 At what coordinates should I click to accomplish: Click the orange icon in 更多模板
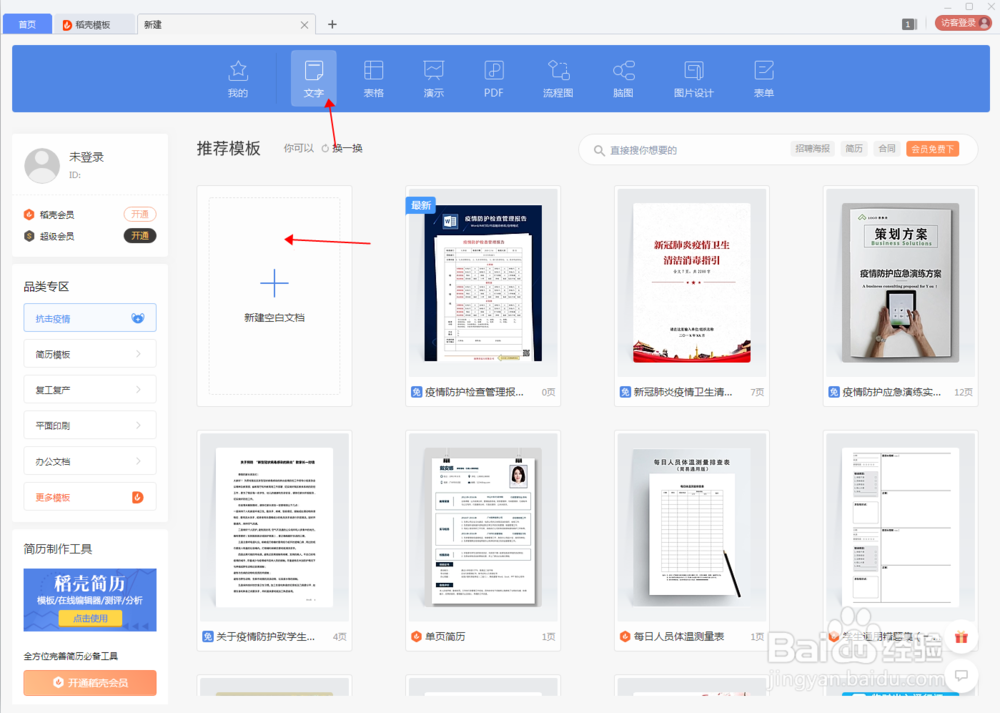click(138, 497)
